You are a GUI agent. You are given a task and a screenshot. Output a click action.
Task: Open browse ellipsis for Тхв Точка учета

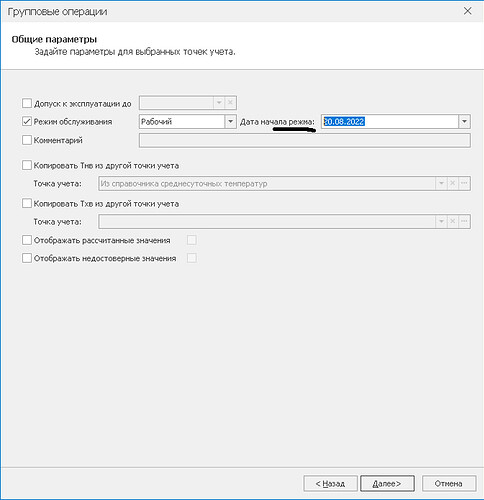click(x=464, y=221)
